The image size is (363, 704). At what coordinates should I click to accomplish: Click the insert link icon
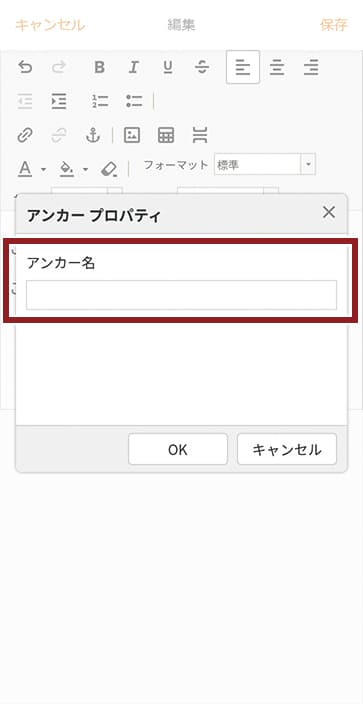(x=25, y=135)
